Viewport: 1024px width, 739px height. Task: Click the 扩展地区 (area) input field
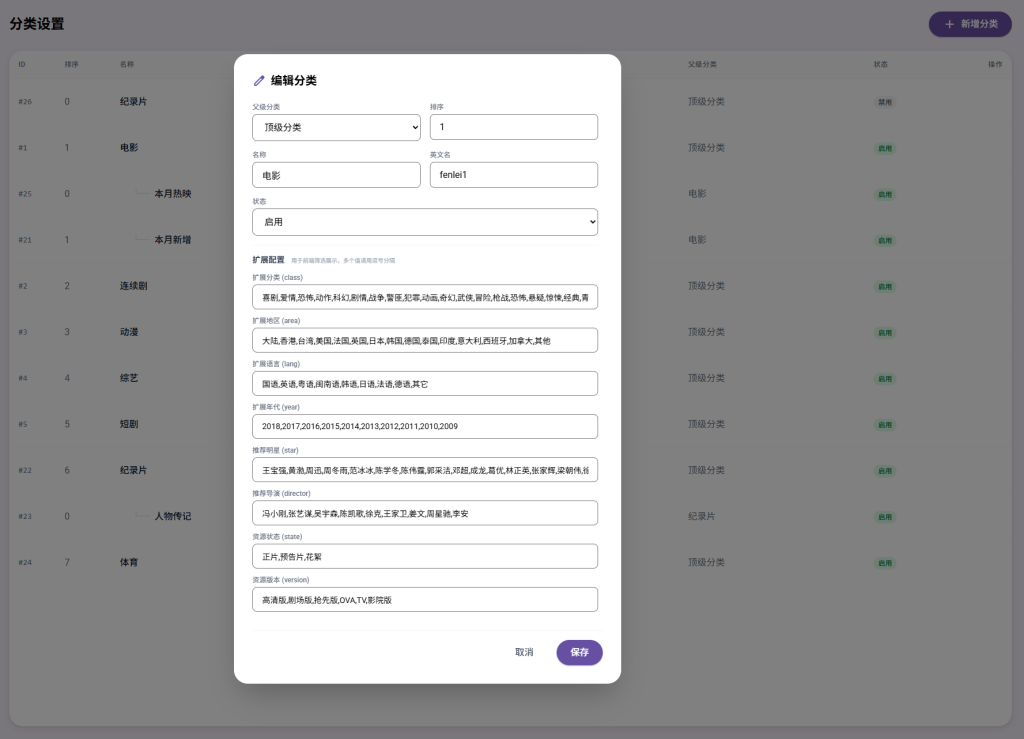pyautogui.click(x=425, y=340)
